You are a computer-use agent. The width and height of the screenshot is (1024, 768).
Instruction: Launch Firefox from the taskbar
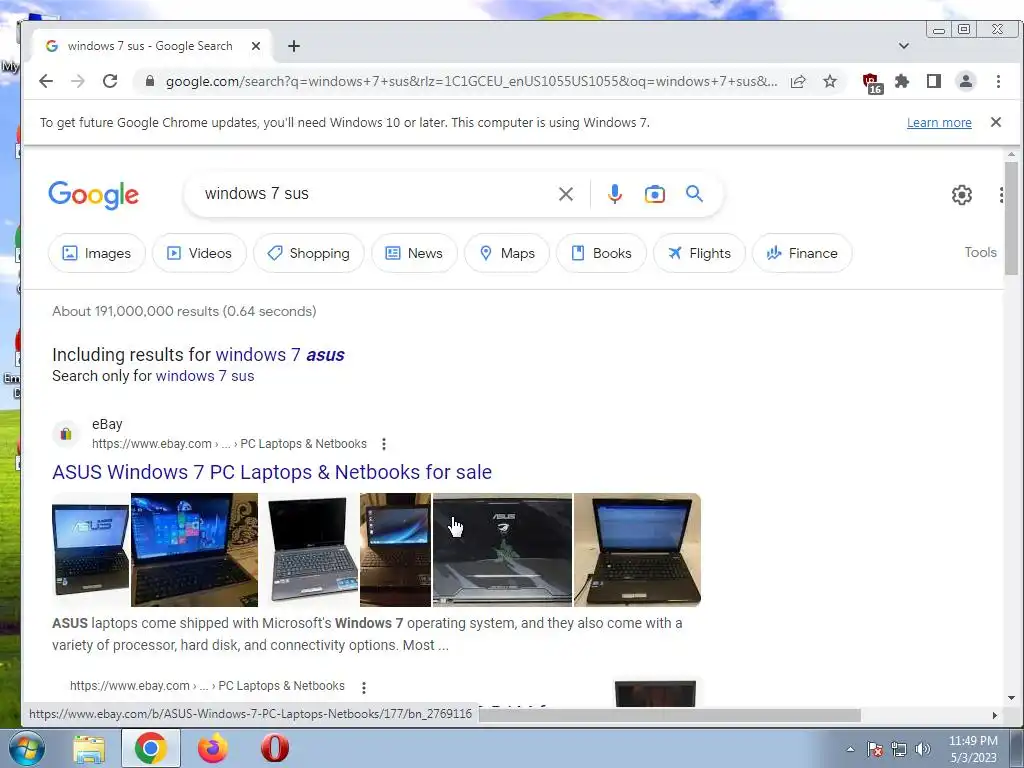tap(213, 748)
